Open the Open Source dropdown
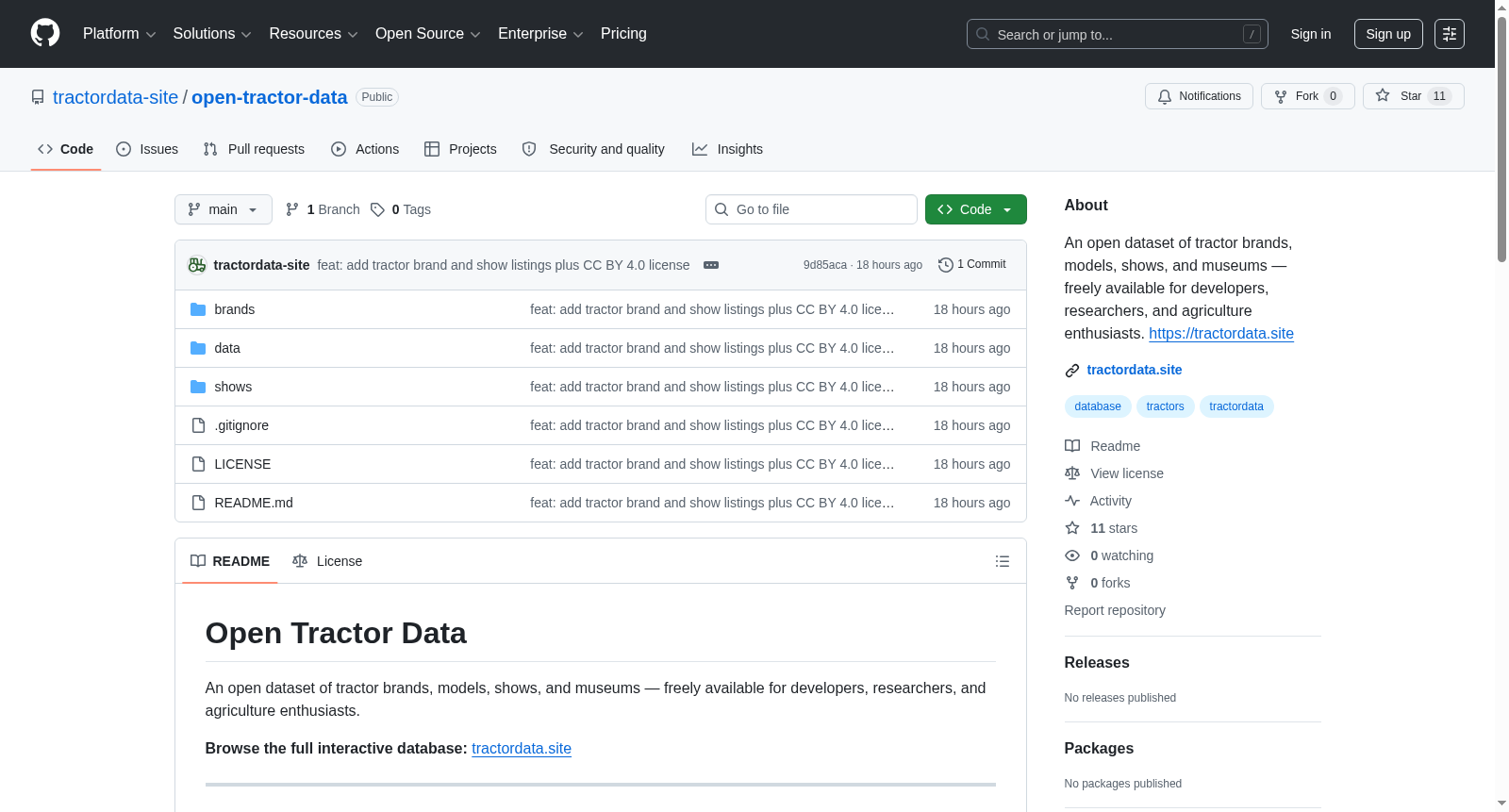This screenshot has height=812, width=1509. 428,34
